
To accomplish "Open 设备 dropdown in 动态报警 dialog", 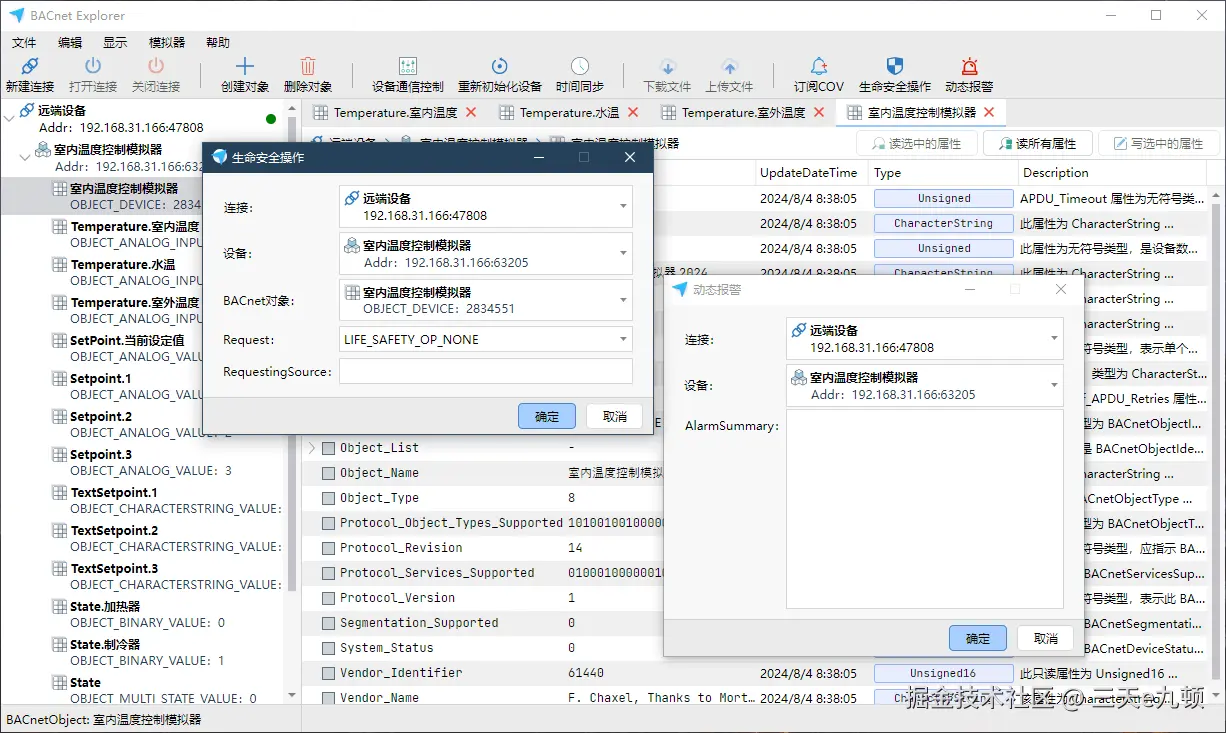I will pos(925,386).
